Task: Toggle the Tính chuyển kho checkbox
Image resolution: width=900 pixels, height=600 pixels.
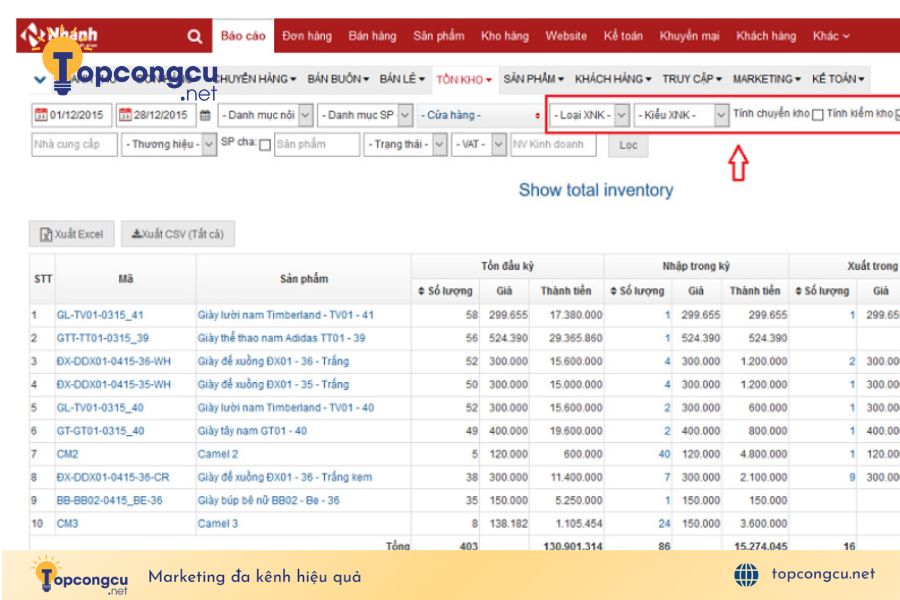Action: pyautogui.click(x=818, y=115)
